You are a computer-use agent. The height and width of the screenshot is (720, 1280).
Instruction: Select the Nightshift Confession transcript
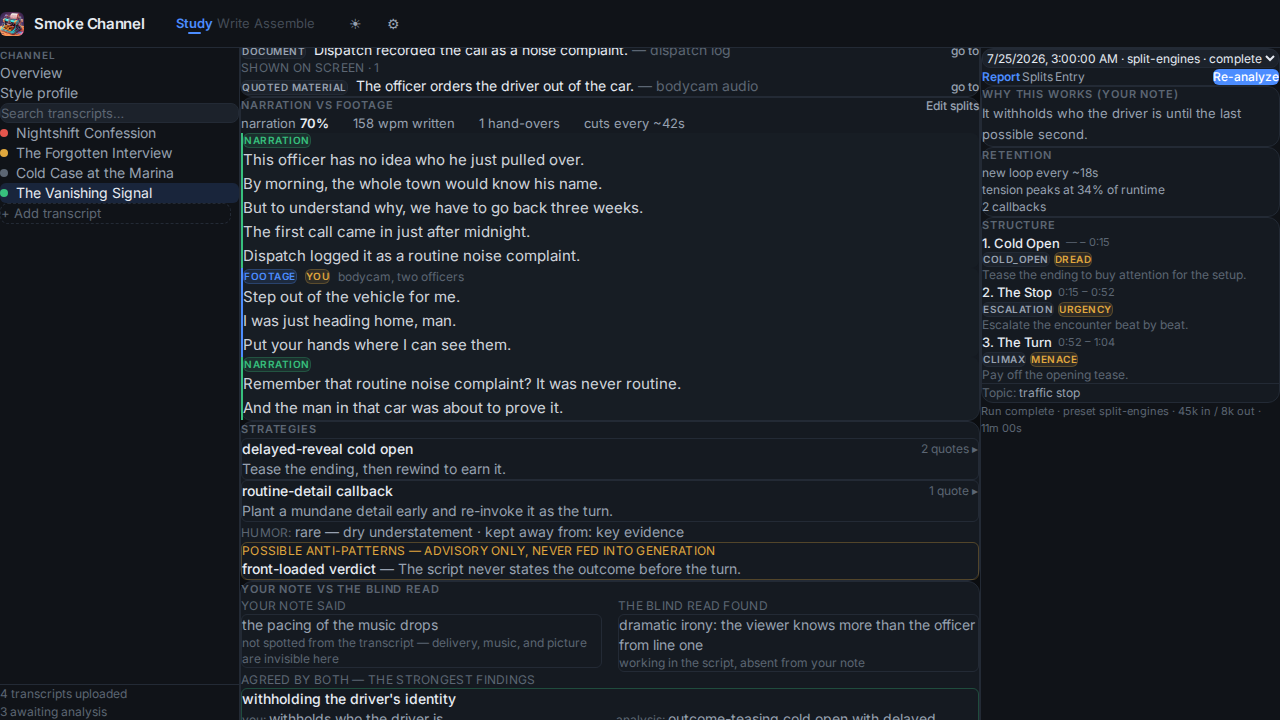(119, 133)
